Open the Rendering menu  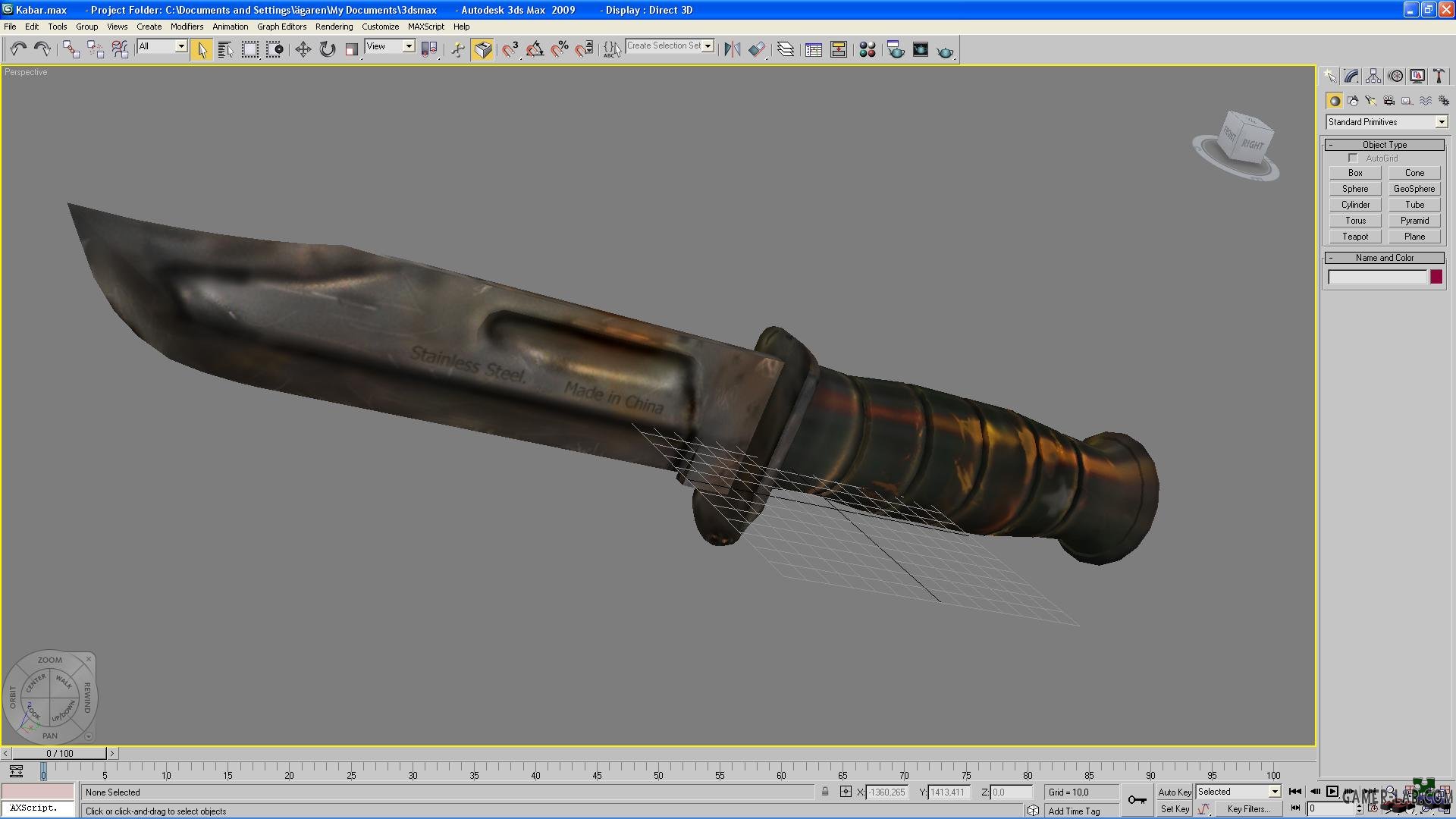coord(334,27)
